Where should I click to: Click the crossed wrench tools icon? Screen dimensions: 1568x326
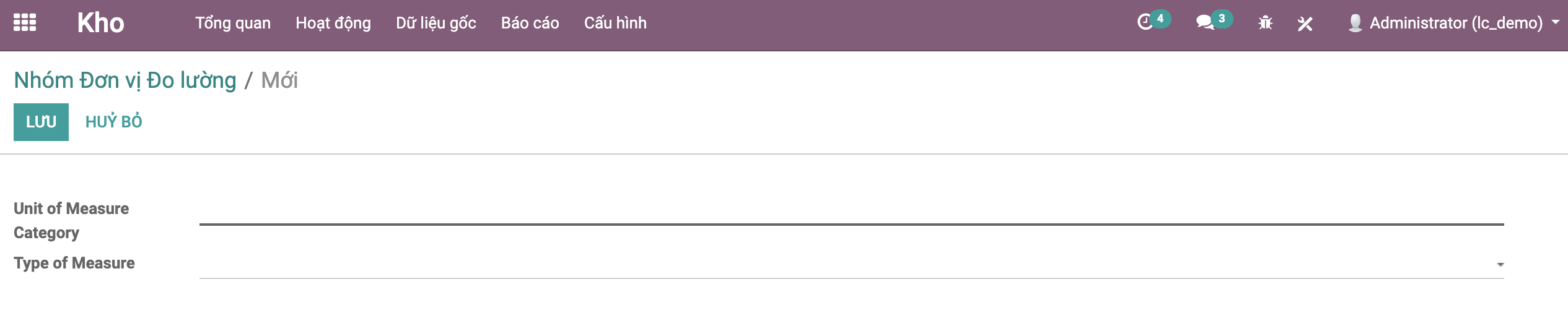1305,24
